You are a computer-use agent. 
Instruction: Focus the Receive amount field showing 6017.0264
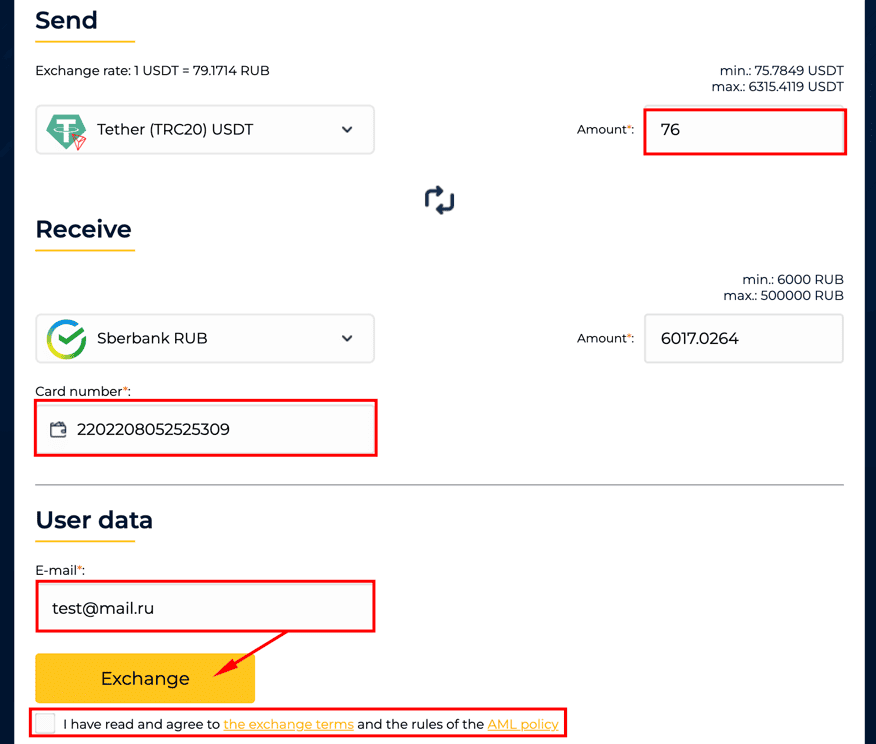click(744, 338)
